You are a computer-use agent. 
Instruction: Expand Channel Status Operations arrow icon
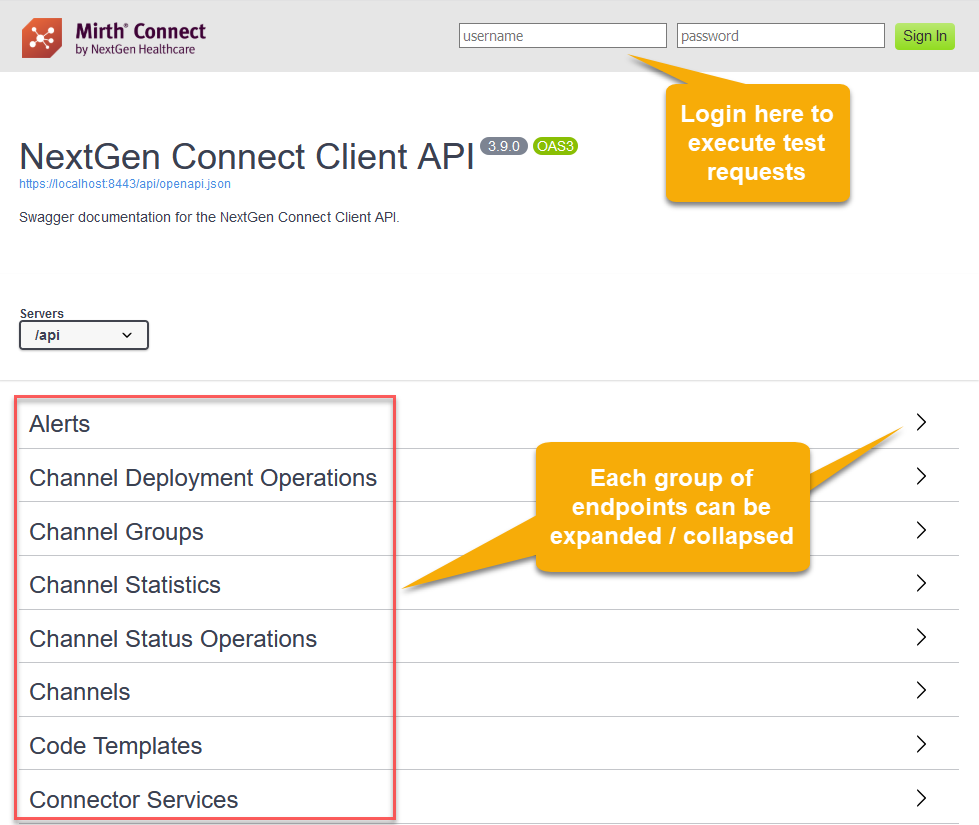[x=921, y=638]
